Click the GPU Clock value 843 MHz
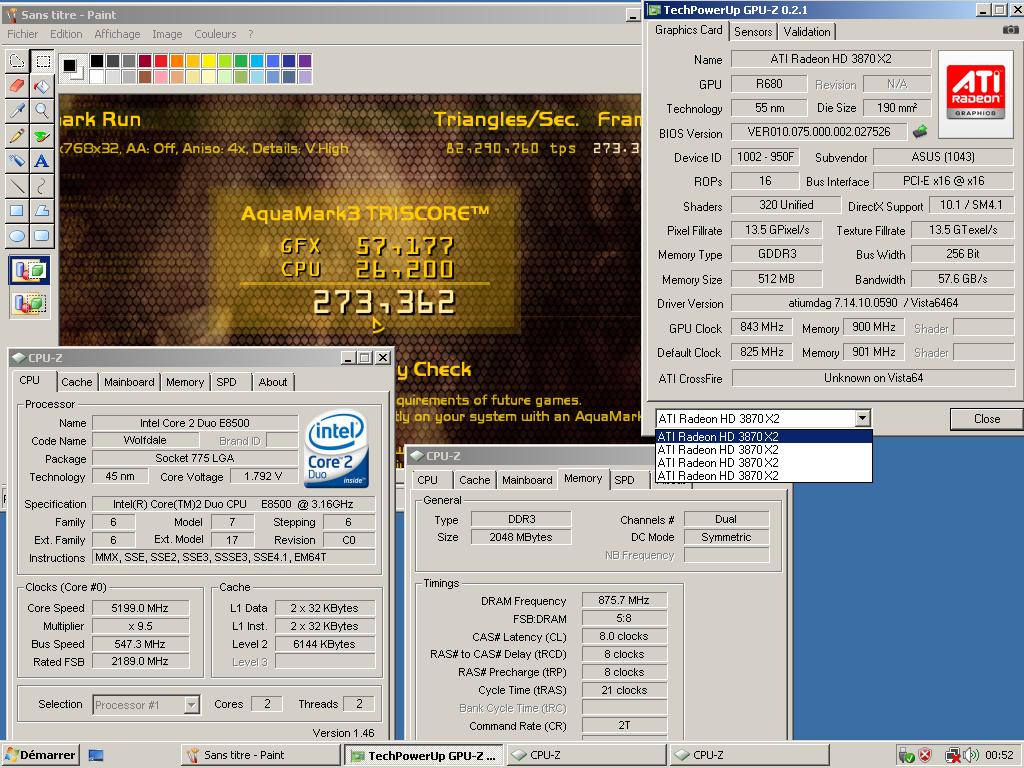This screenshot has width=1024, height=768. (761, 327)
